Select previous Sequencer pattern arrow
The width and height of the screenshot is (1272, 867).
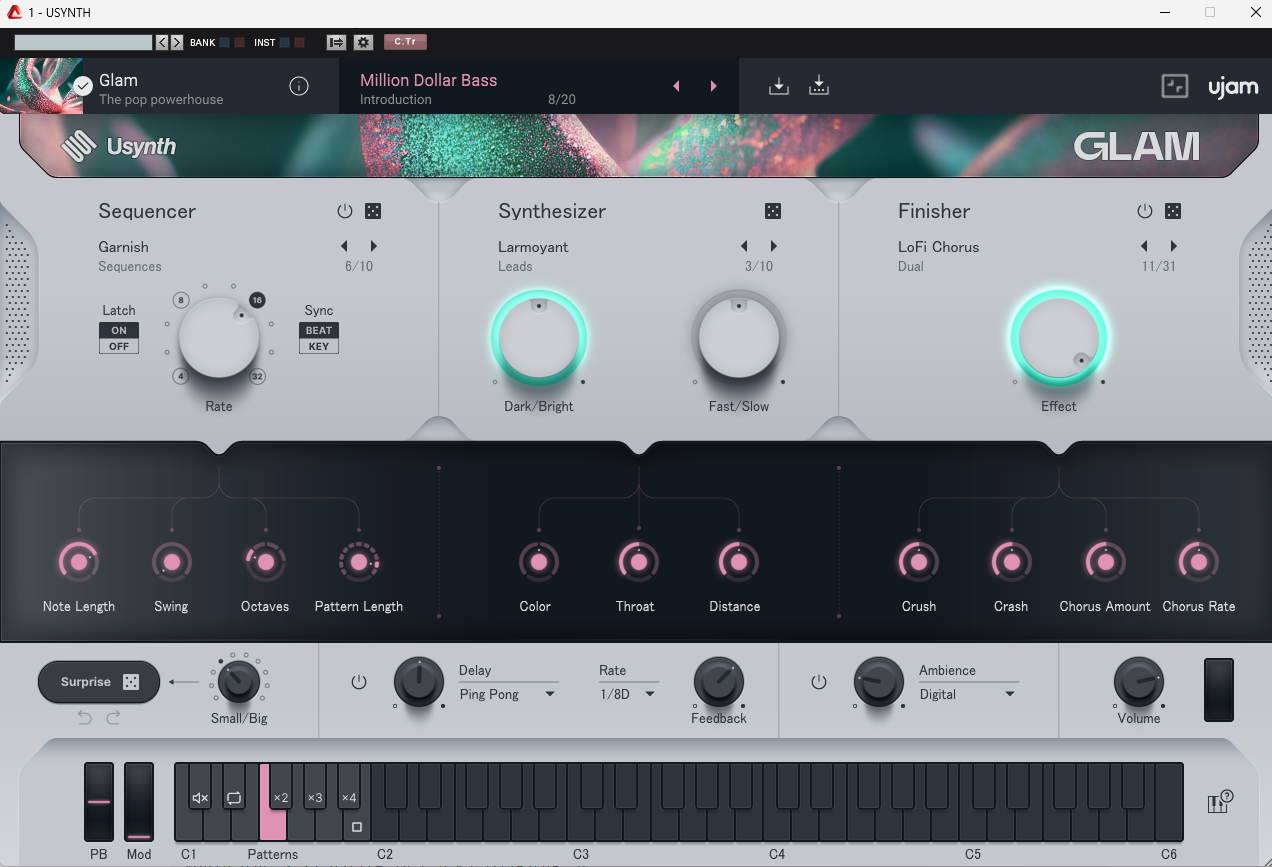click(344, 246)
